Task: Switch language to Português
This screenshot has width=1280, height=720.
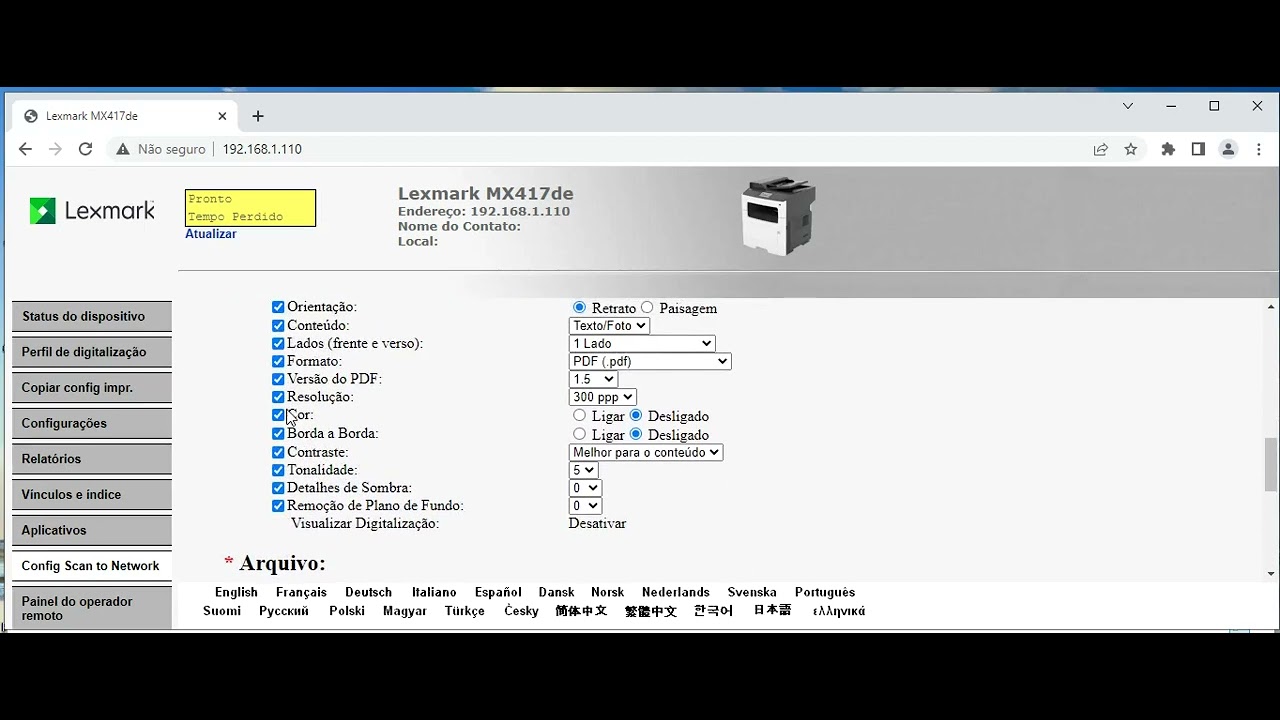Action: pos(825,592)
